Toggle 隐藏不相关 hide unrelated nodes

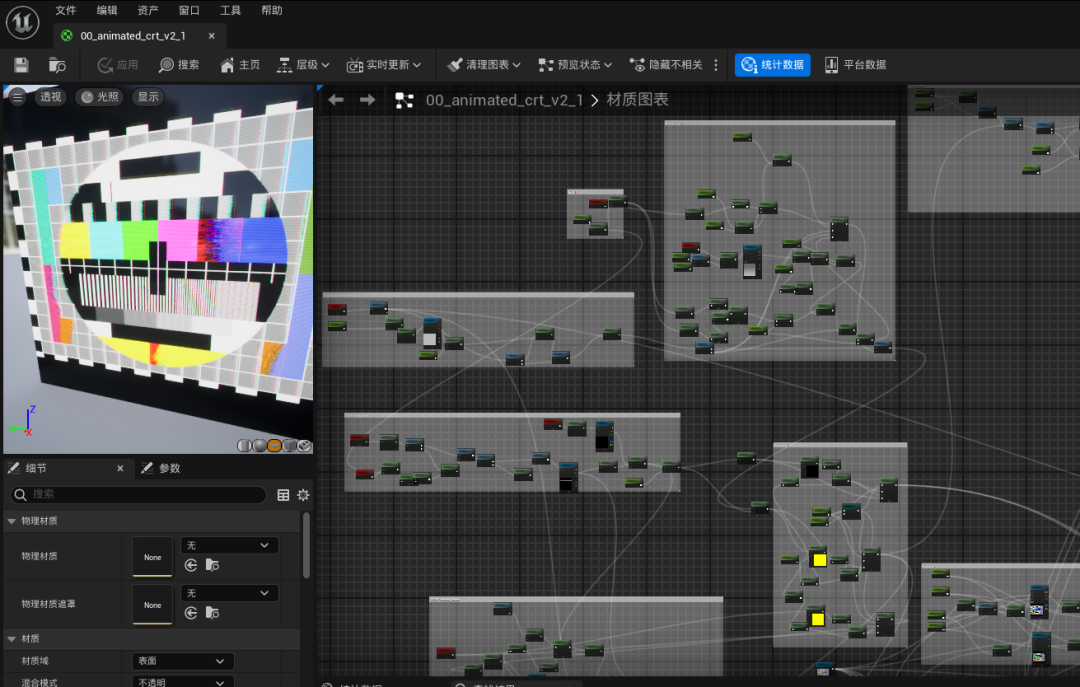tap(666, 65)
